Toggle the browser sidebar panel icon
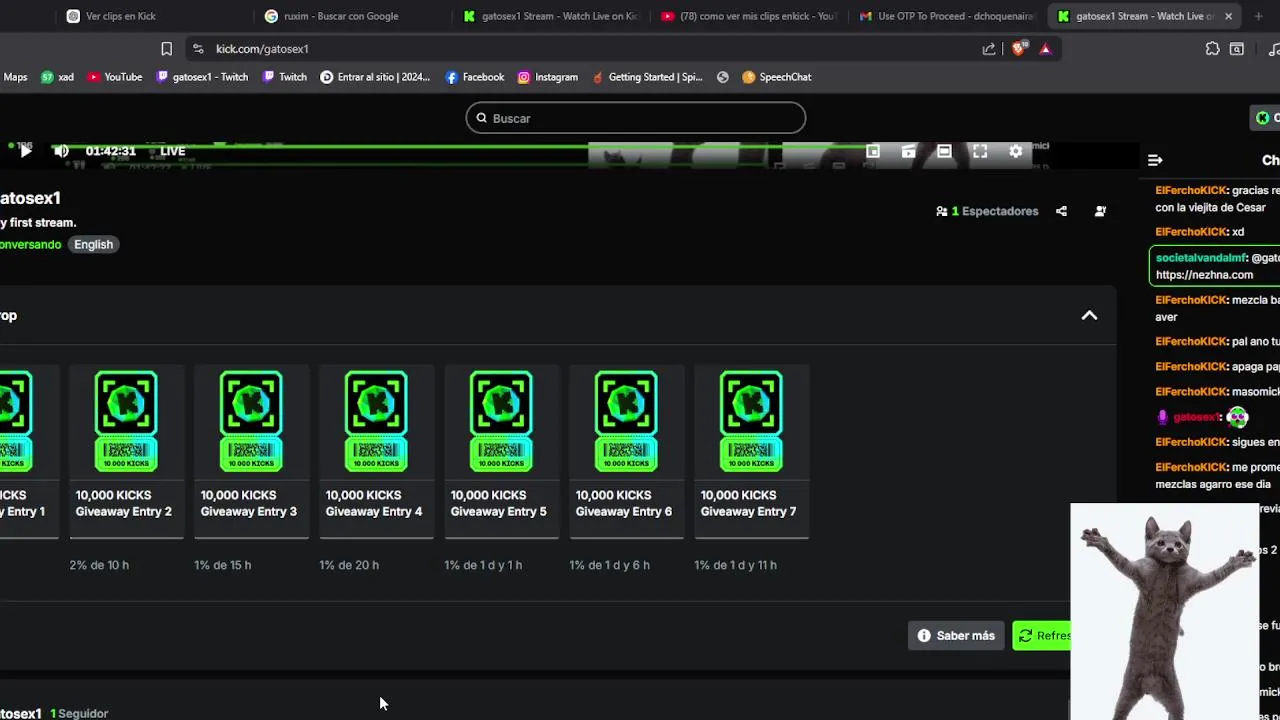Screen dimensions: 1280x720 1237,49
